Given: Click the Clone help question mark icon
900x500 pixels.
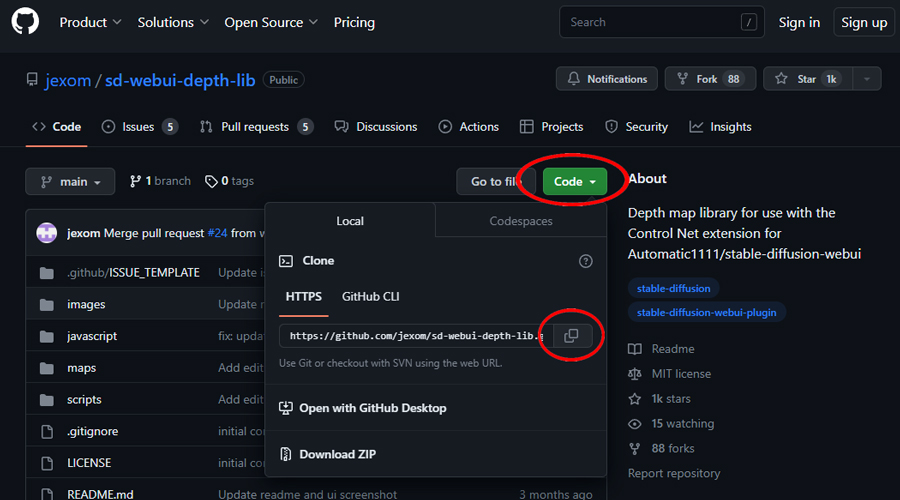Looking at the screenshot, I should (585, 261).
